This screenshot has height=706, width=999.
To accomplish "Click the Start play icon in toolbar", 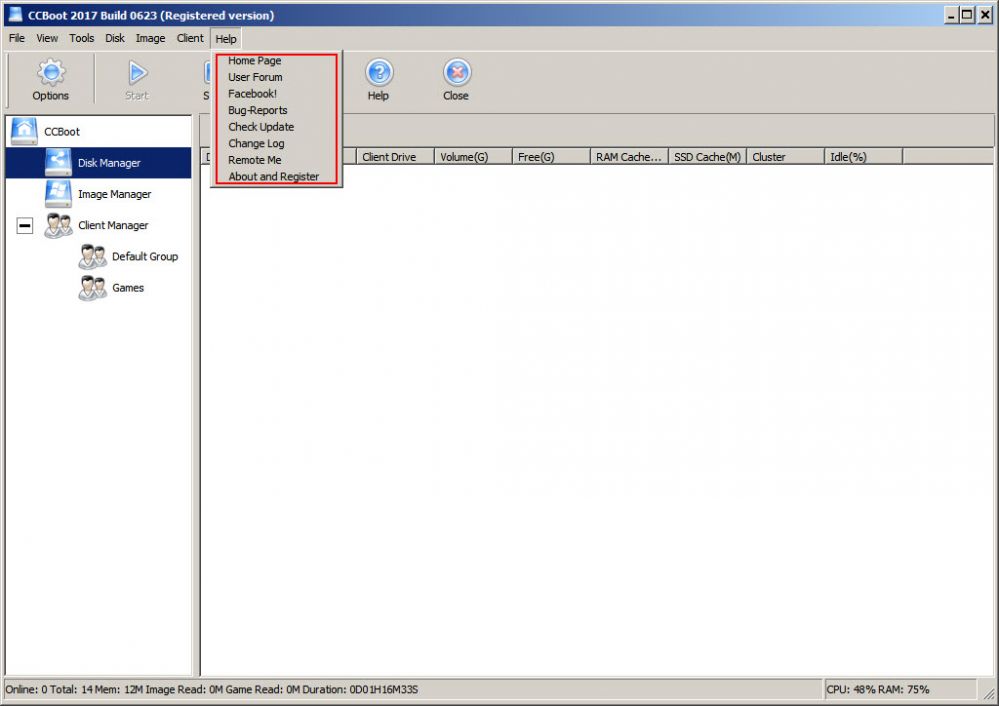I will click(x=137, y=73).
